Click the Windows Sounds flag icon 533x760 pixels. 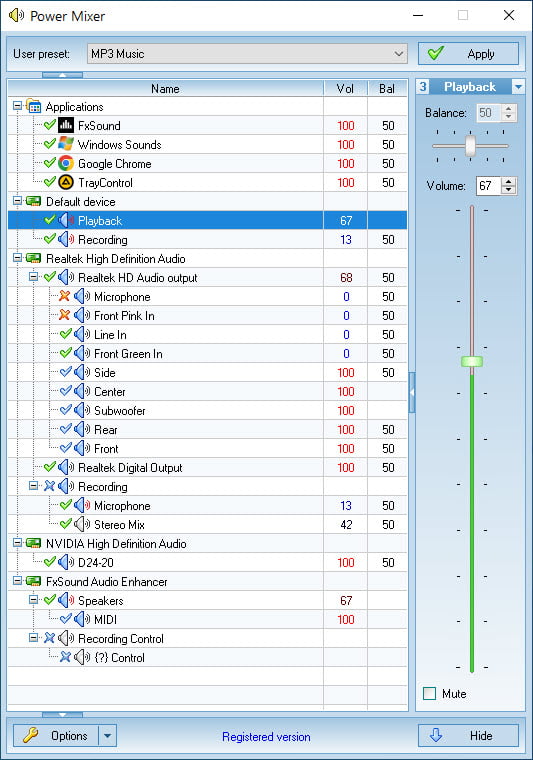pyautogui.click(x=66, y=144)
